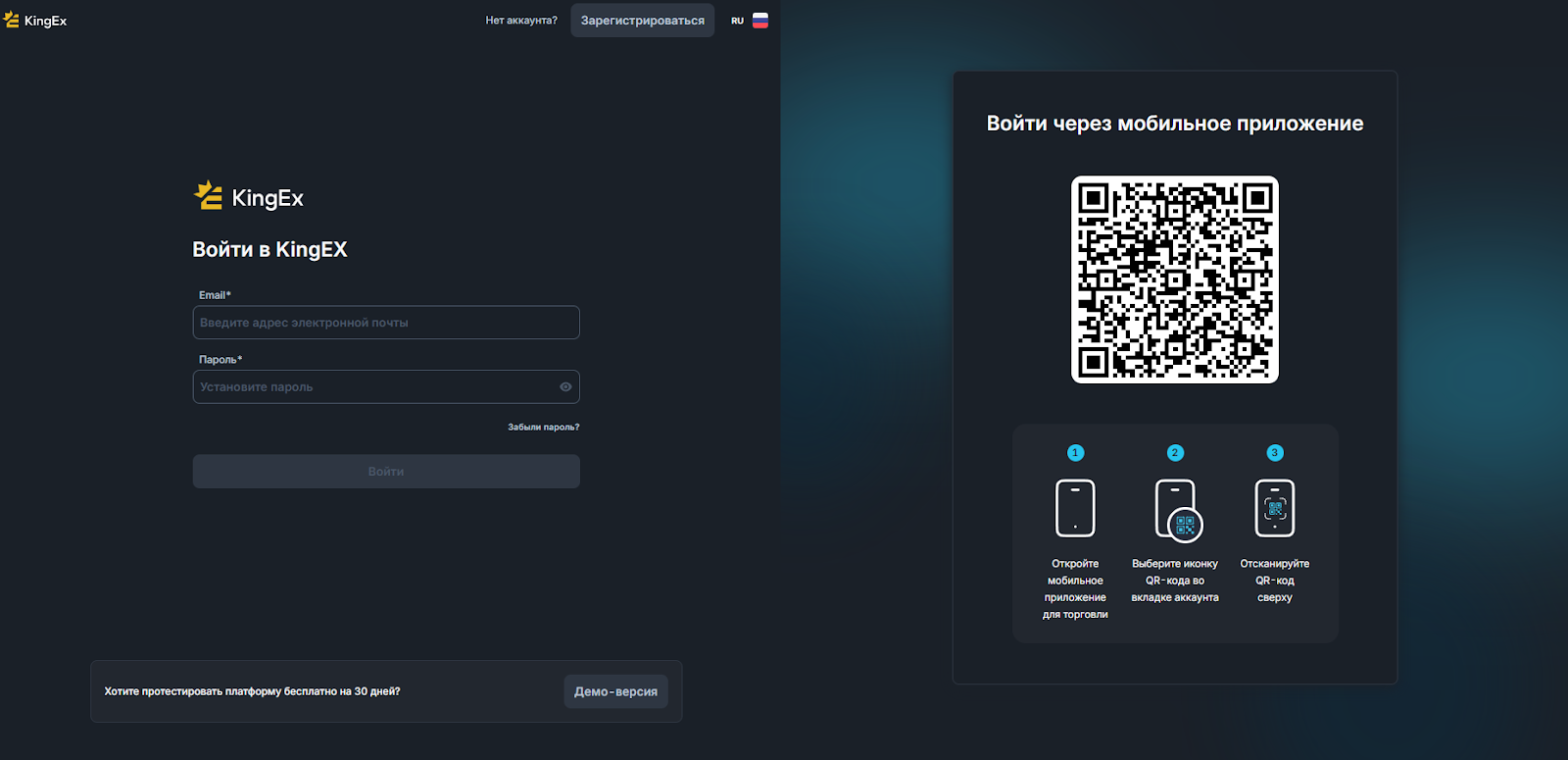Image resolution: width=1568 pixels, height=760 pixels.
Task: Click the Хотите протестировать платформу бесплатно text
Action: pos(253,691)
